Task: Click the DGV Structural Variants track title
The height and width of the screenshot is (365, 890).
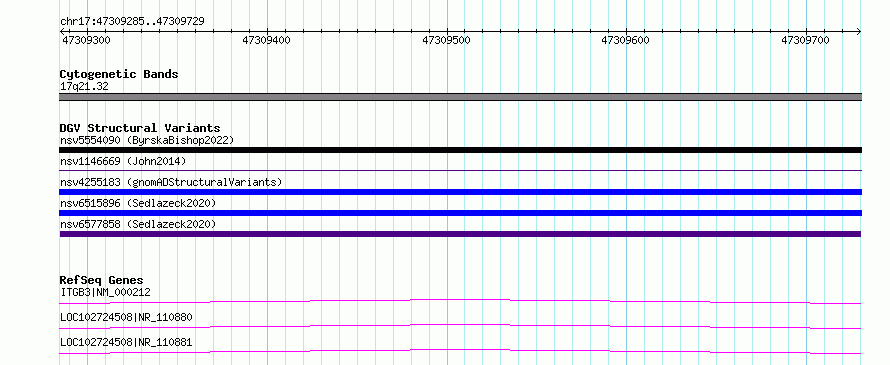Action: tap(140, 128)
